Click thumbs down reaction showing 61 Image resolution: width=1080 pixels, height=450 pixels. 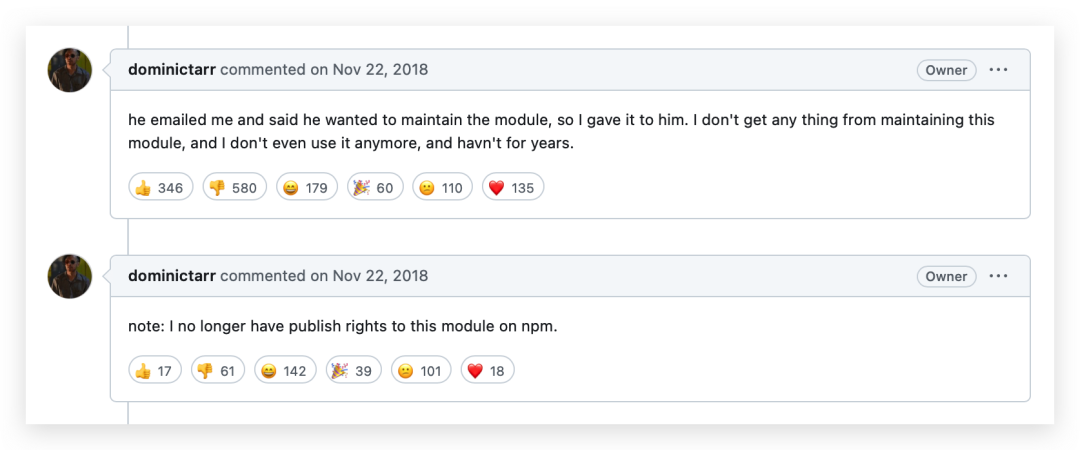pyautogui.click(x=218, y=370)
